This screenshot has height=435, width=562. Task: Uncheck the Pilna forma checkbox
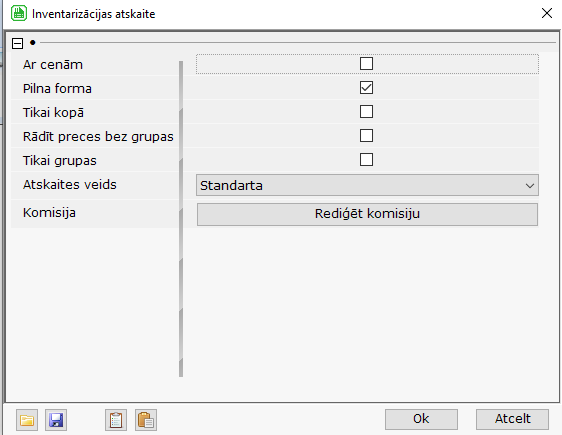click(x=366, y=88)
